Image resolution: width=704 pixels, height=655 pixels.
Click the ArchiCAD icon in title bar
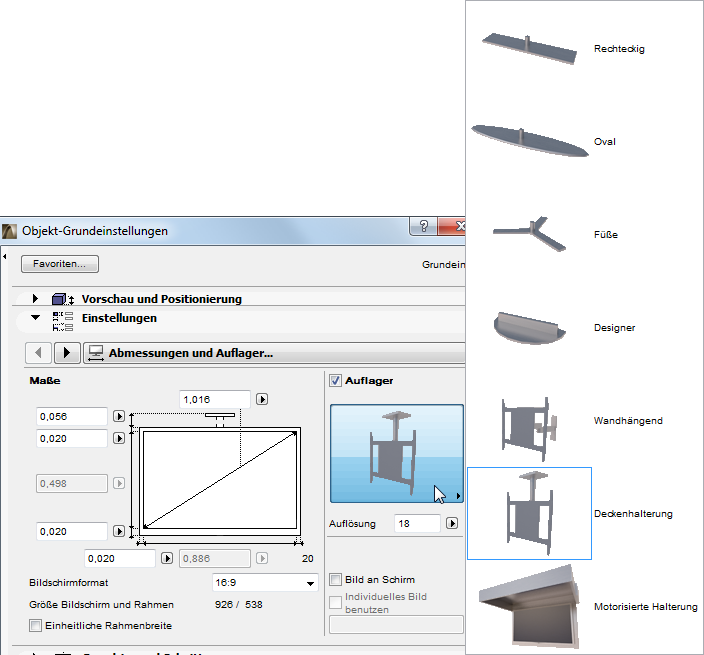pyautogui.click(x=9, y=231)
